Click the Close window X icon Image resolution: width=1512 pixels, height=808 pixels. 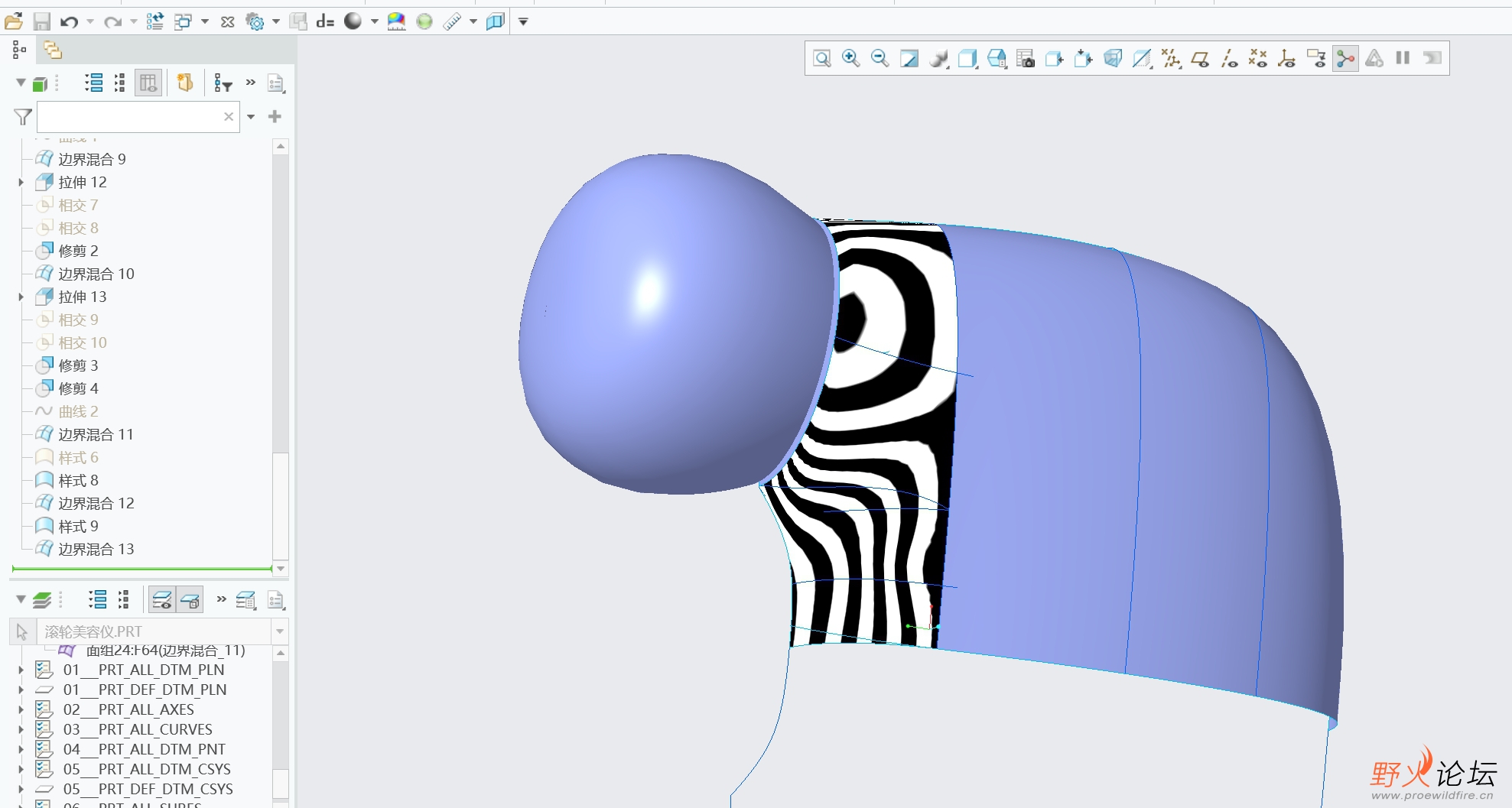pos(227,22)
